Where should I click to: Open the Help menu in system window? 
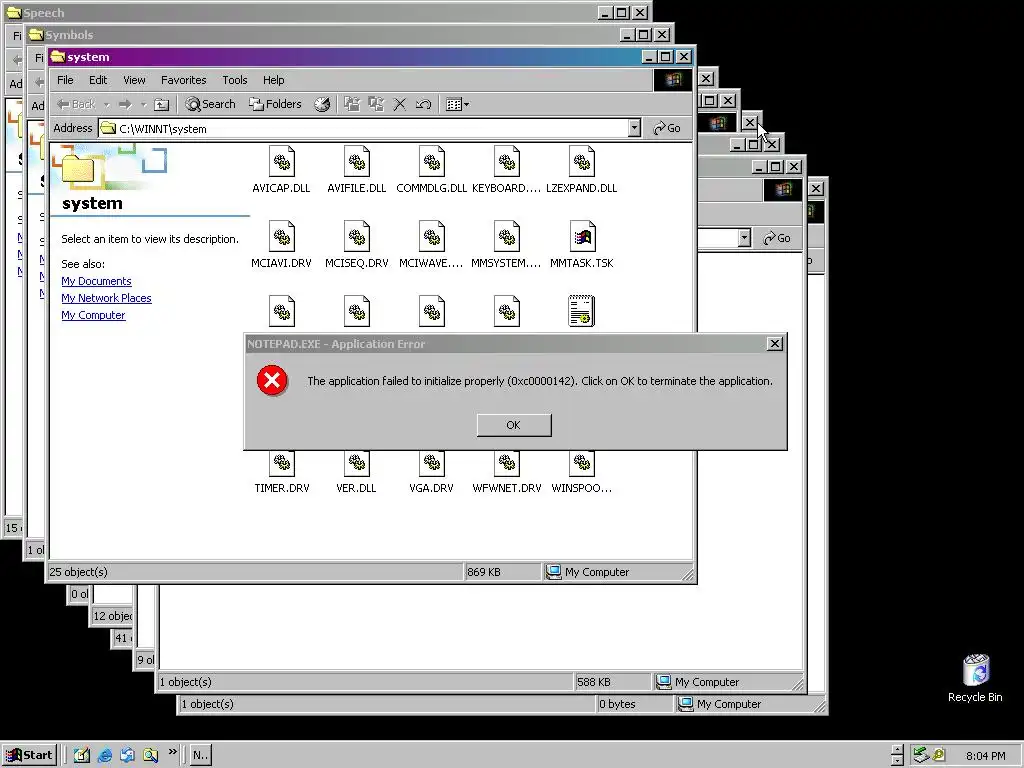click(274, 80)
